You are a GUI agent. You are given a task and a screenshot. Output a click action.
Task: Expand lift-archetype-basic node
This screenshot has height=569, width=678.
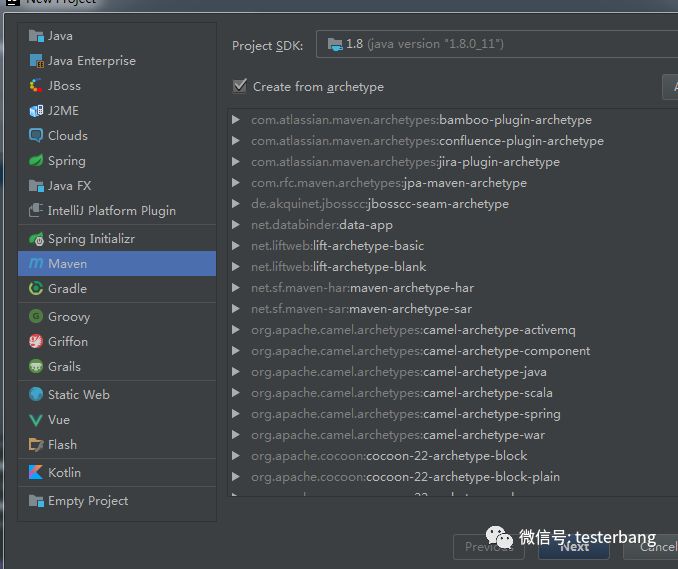(x=236, y=246)
